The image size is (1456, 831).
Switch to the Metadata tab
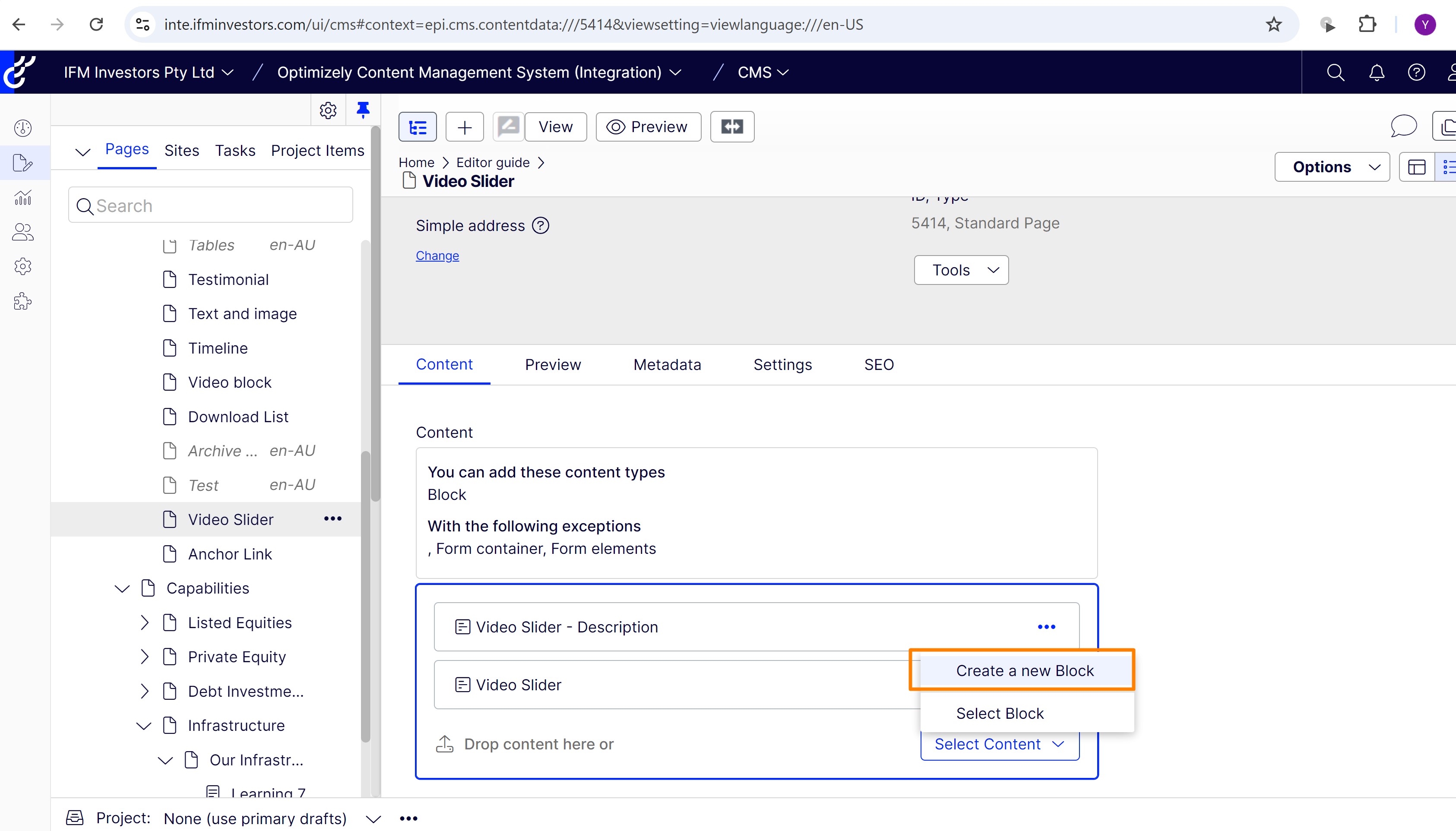coord(667,365)
